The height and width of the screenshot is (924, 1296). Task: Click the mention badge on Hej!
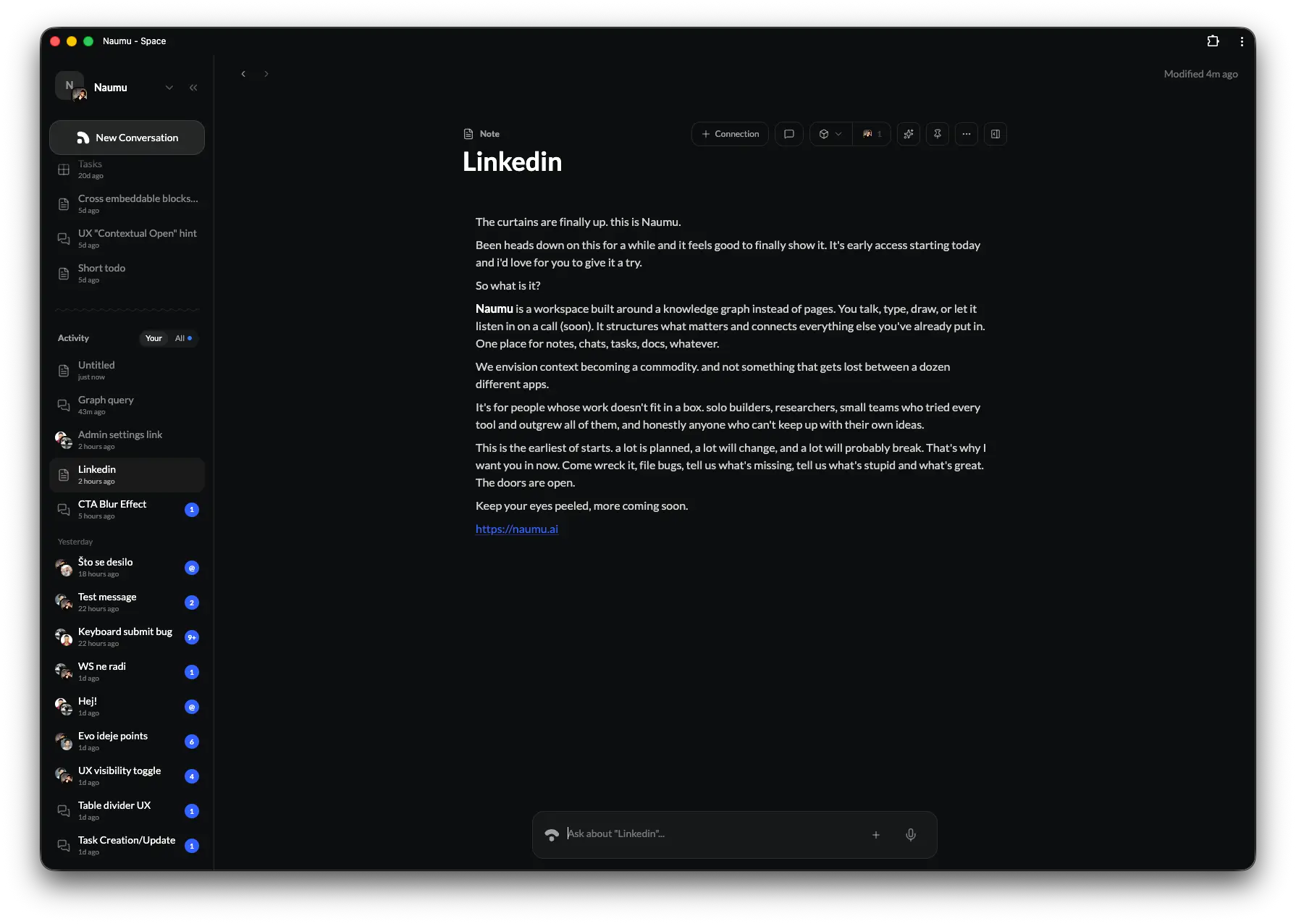[x=192, y=707]
